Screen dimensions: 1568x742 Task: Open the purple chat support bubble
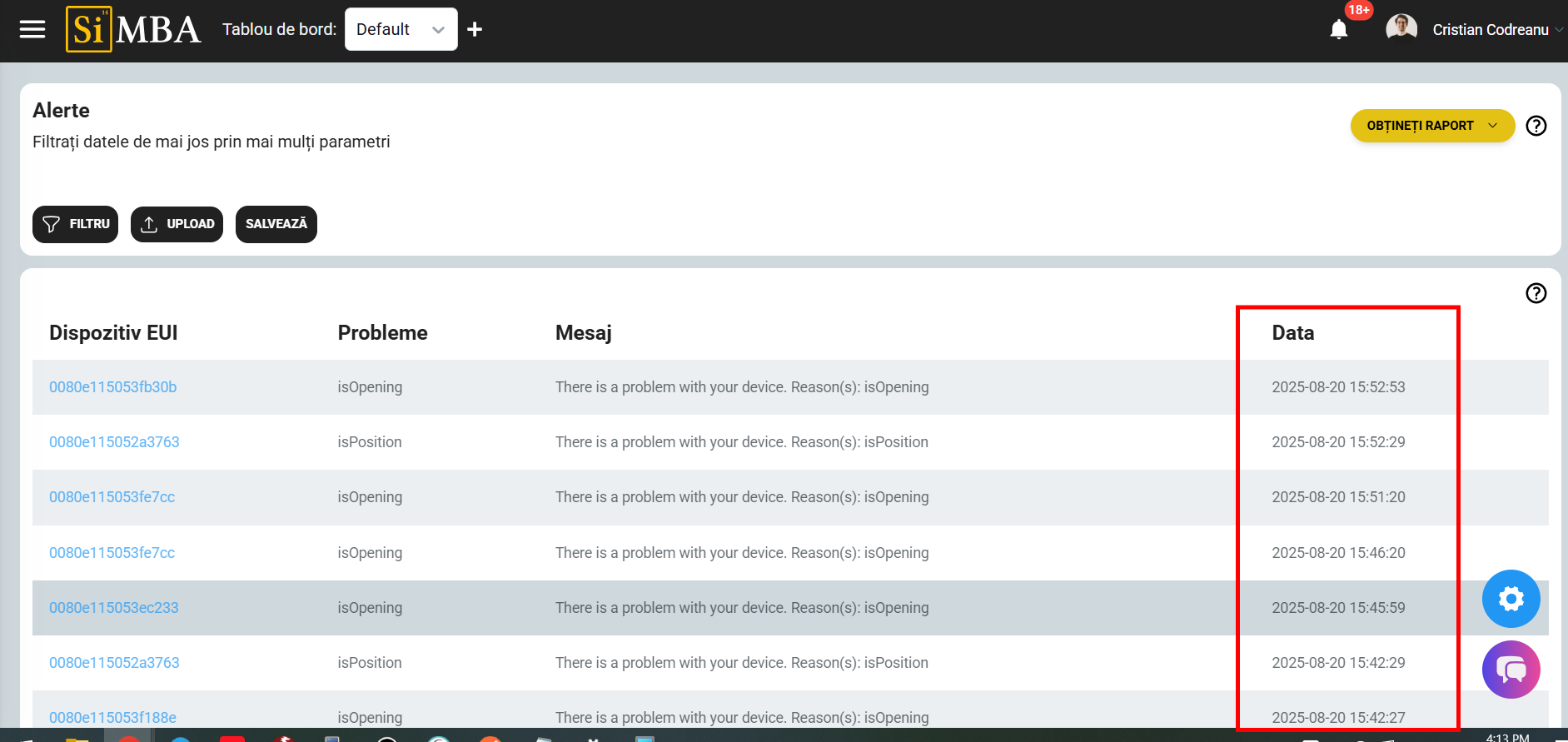click(1511, 670)
